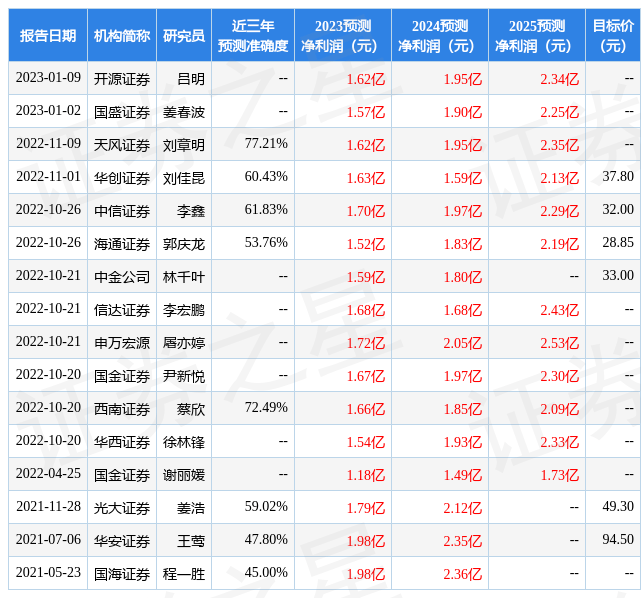
Task: Click the 国海证券 institution name
Action: [121, 574]
